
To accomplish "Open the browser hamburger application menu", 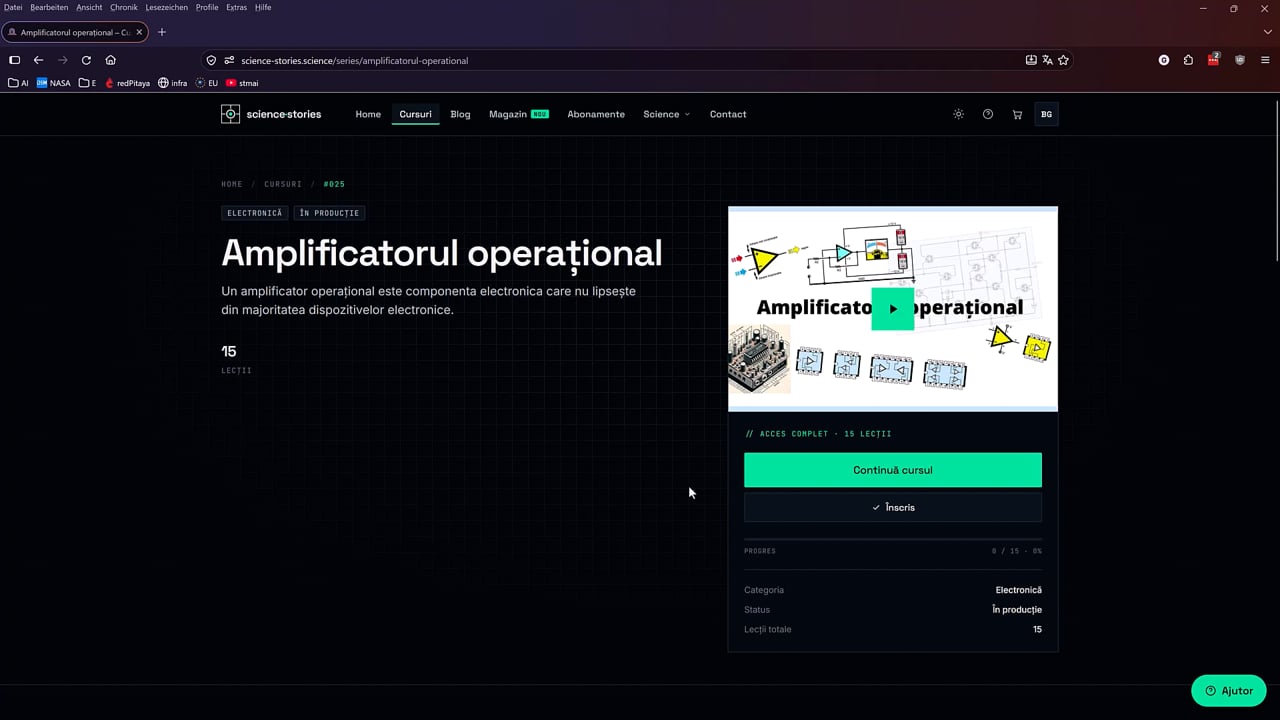I will click(x=1265, y=60).
